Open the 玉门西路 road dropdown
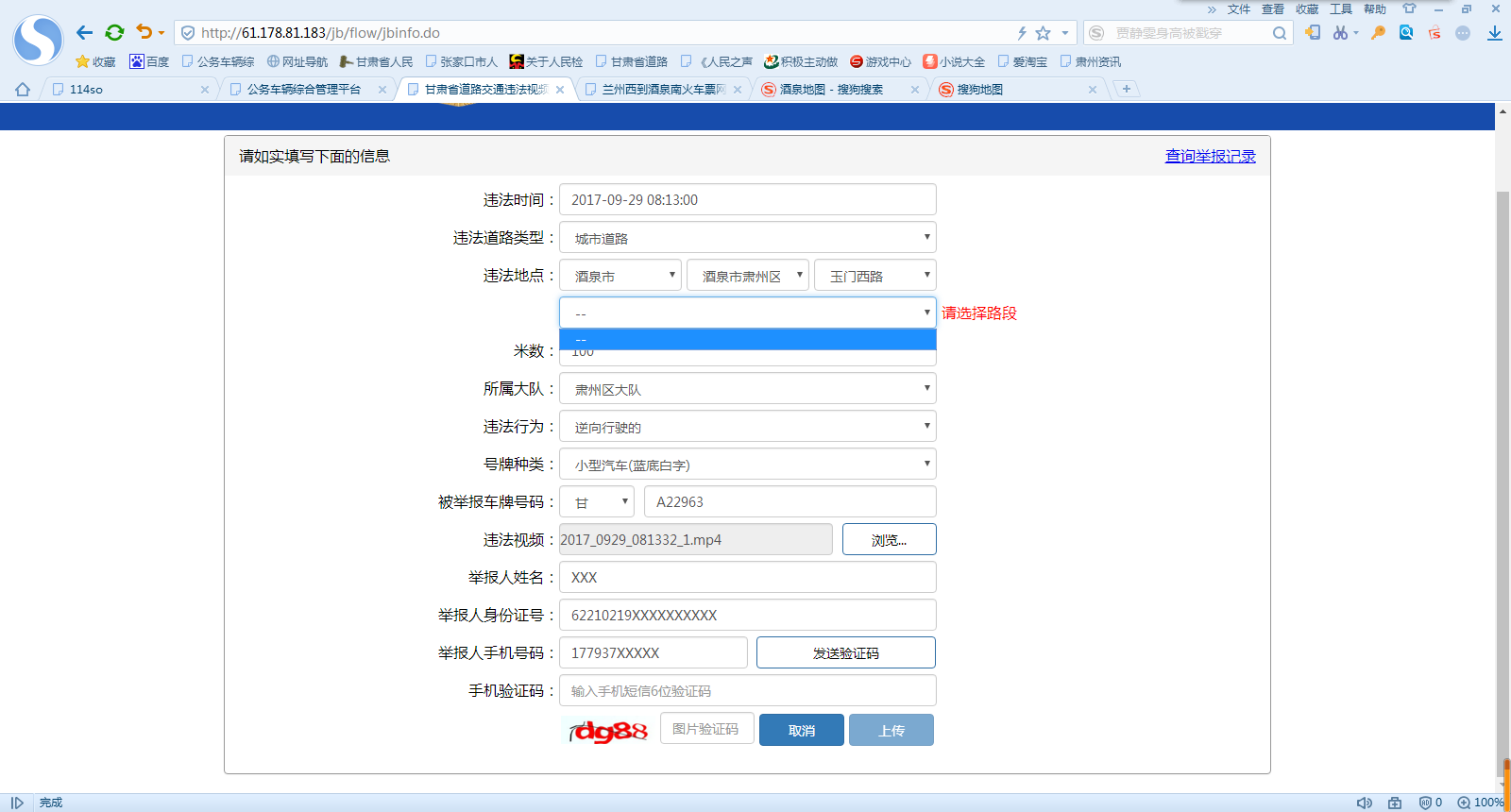1511x812 pixels. [x=874, y=276]
